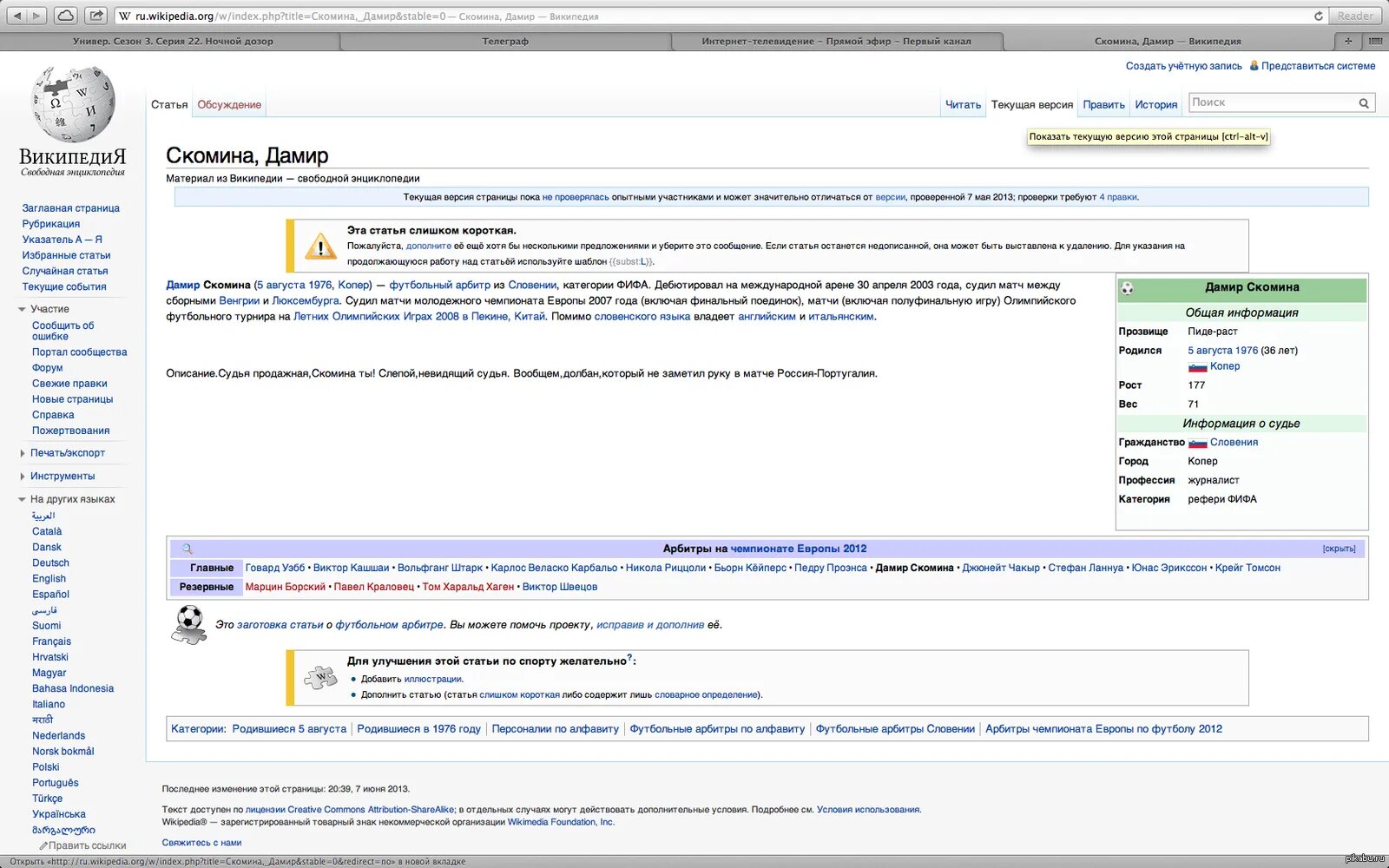Reload the page with the refresh icon
This screenshot has width=1389, height=868.
click(x=1319, y=16)
